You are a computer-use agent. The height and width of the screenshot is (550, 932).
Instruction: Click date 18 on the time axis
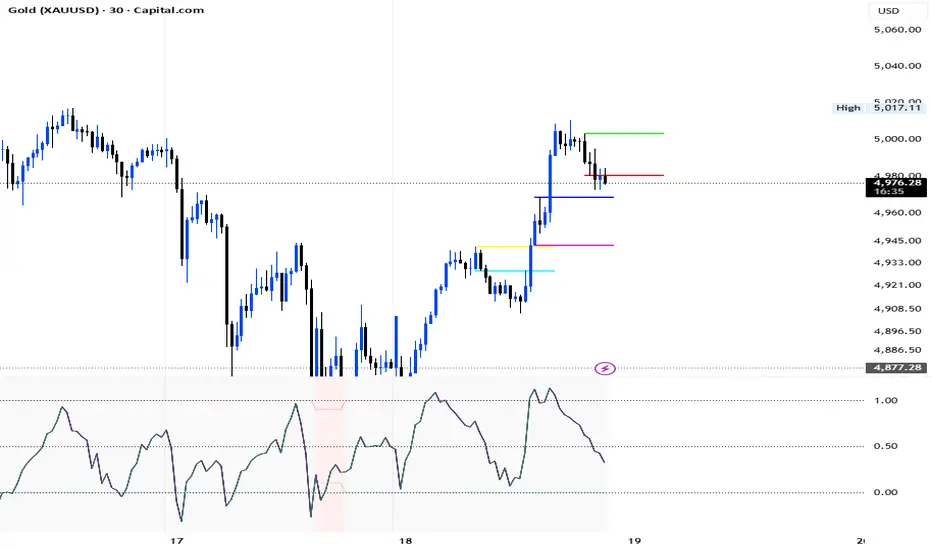pyautogui.click(x=405, y=540)
